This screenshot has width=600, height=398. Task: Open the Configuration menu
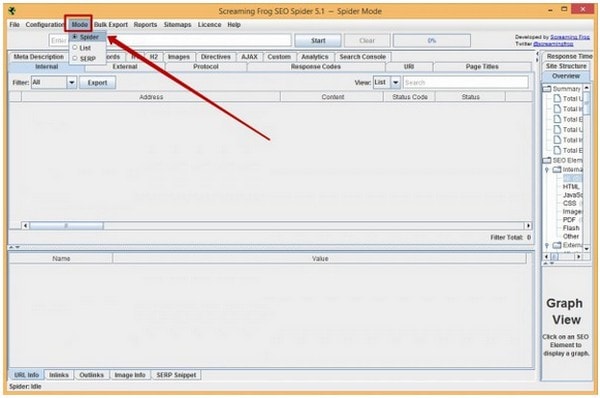pyautogui.click(x=45, y=24)
